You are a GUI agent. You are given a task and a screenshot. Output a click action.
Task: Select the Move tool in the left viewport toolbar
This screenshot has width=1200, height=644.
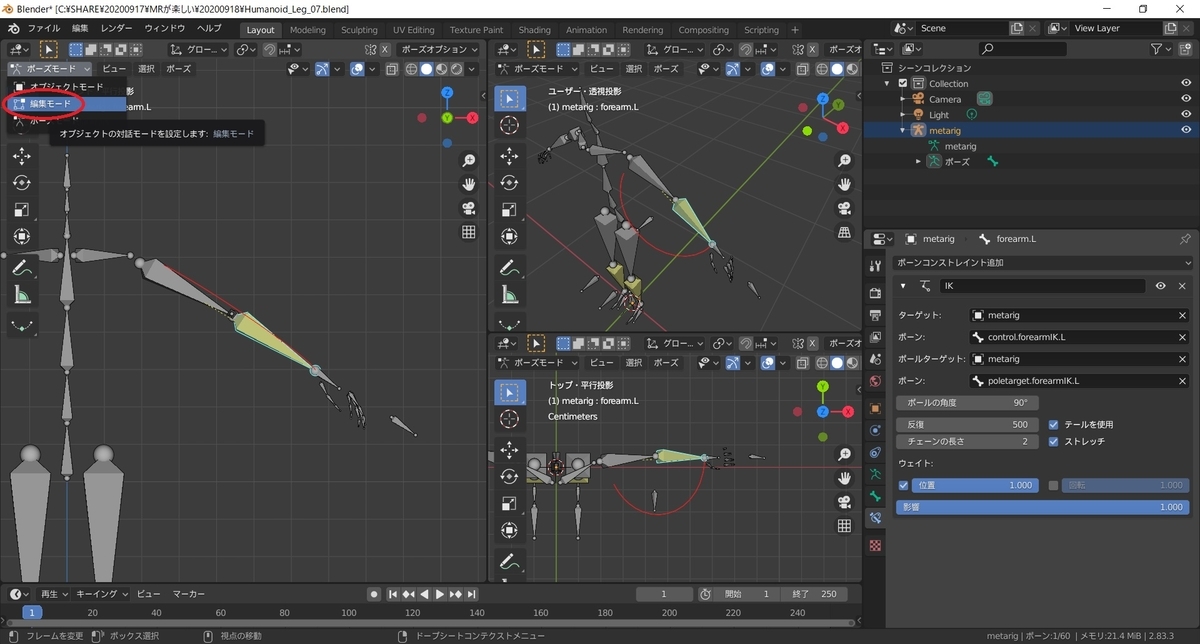[x=22, y=156]
